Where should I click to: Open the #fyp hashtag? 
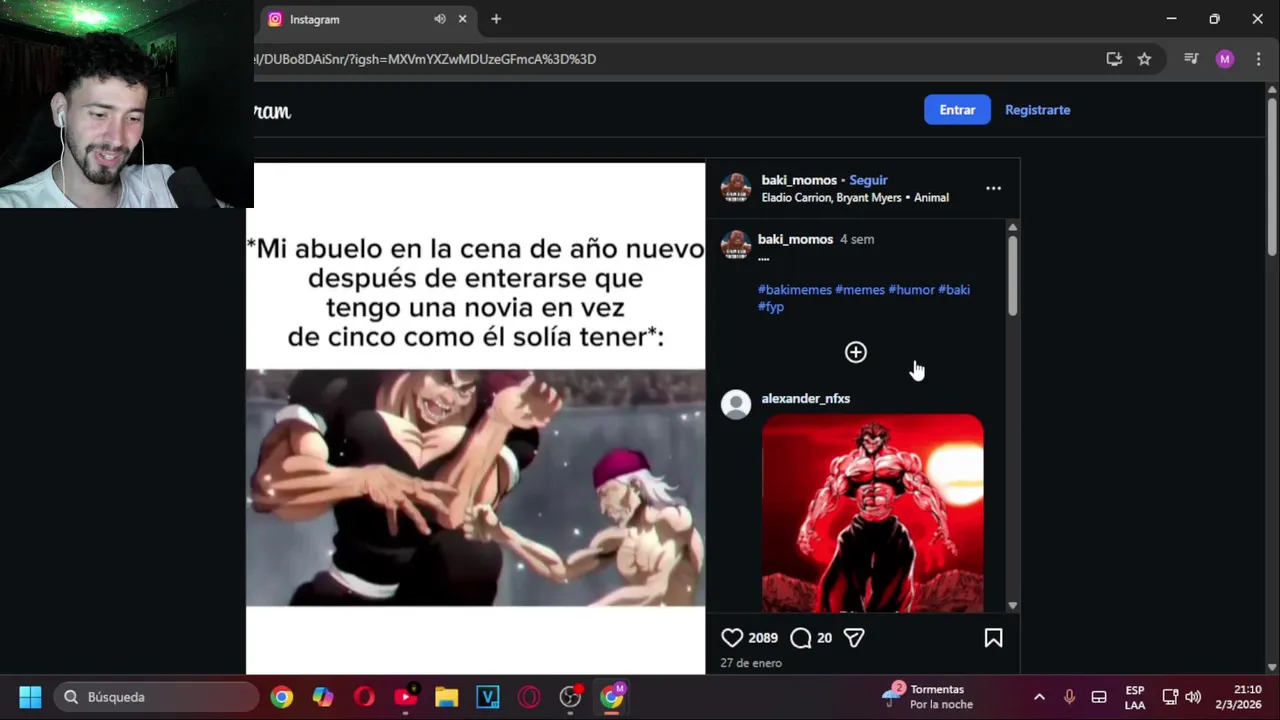point(771,307)
